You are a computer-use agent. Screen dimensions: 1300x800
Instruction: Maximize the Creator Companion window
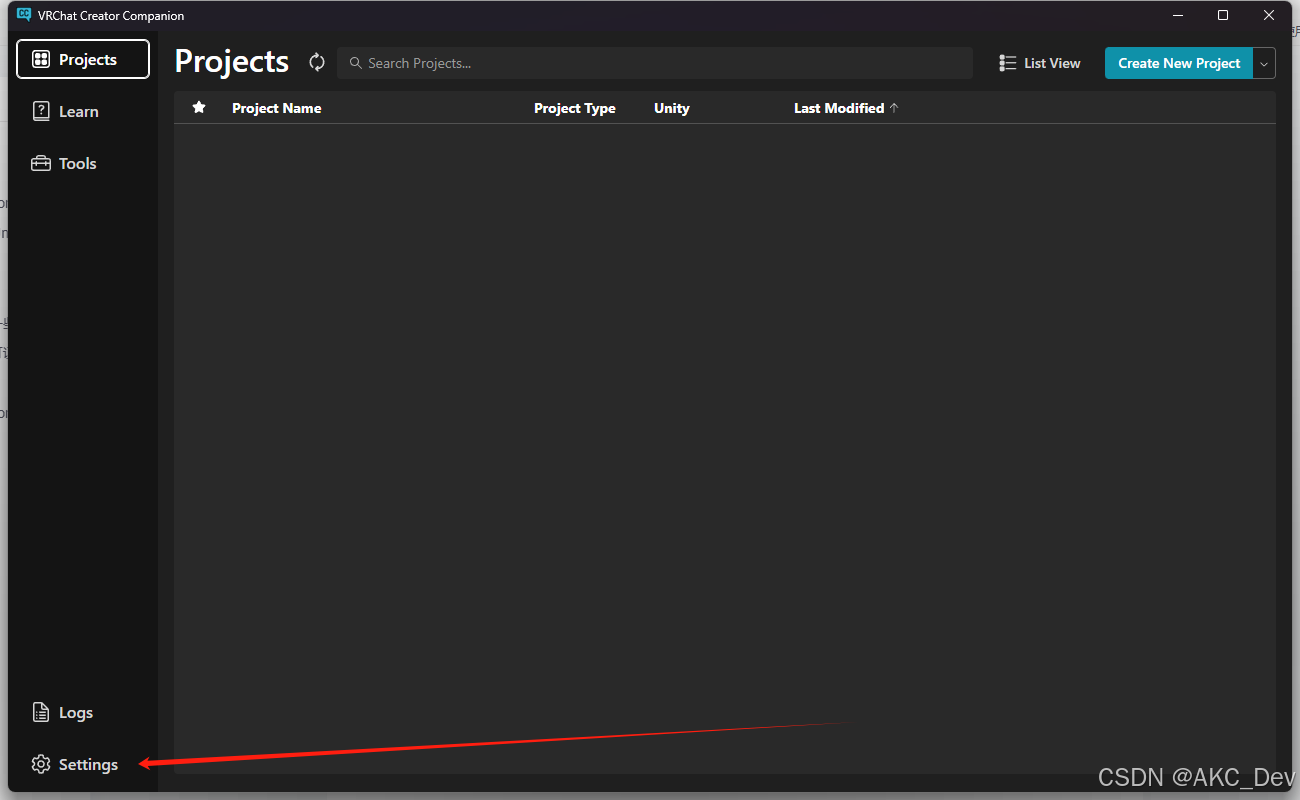1223,15
